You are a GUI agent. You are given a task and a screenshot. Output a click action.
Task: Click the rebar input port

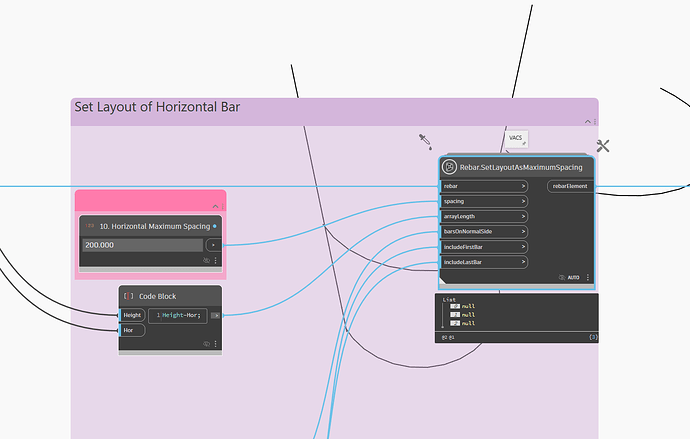pyautogui.click(x=484, y=186)
